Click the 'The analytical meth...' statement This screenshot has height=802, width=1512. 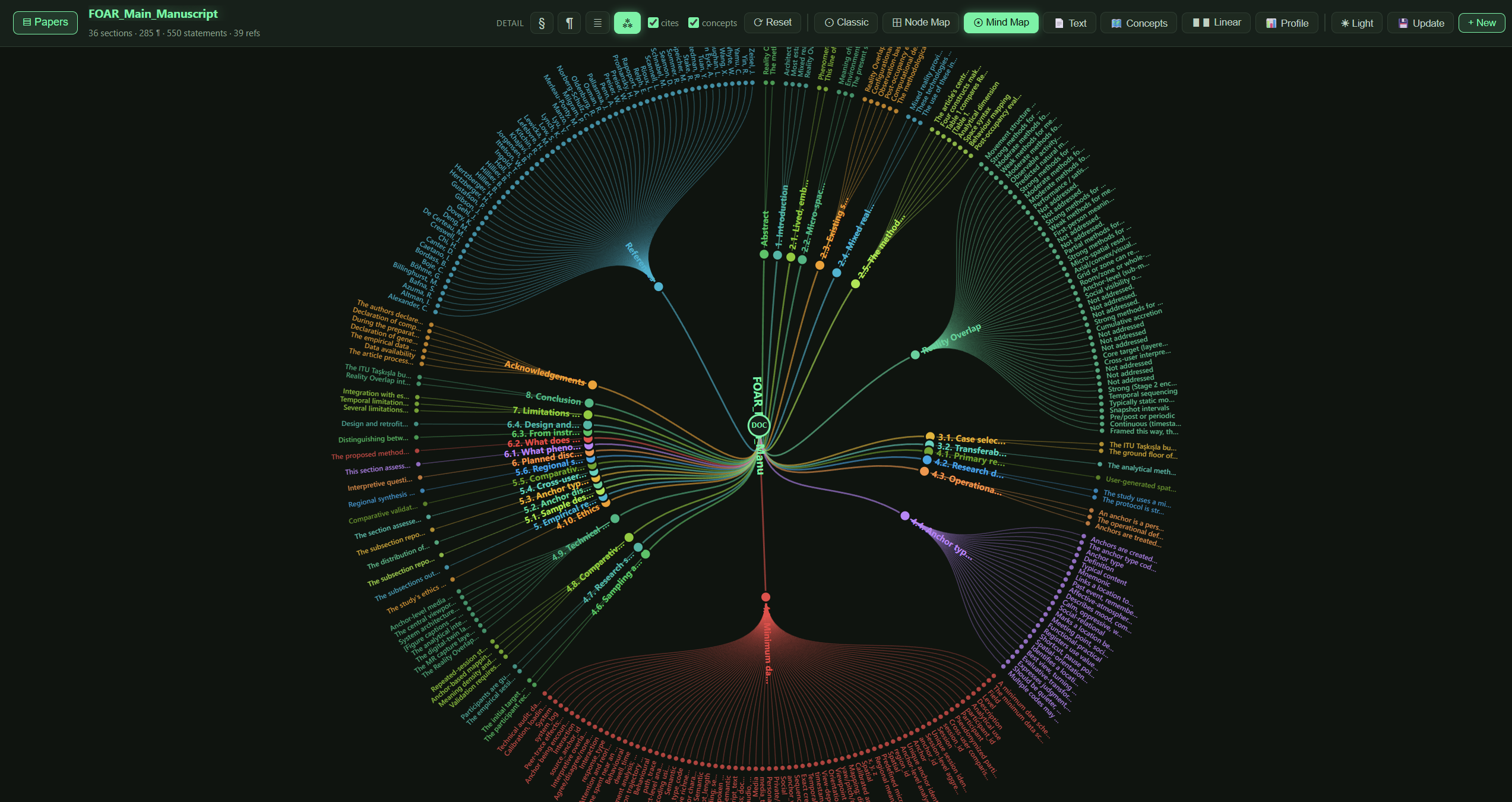(x=1141, y=469)
